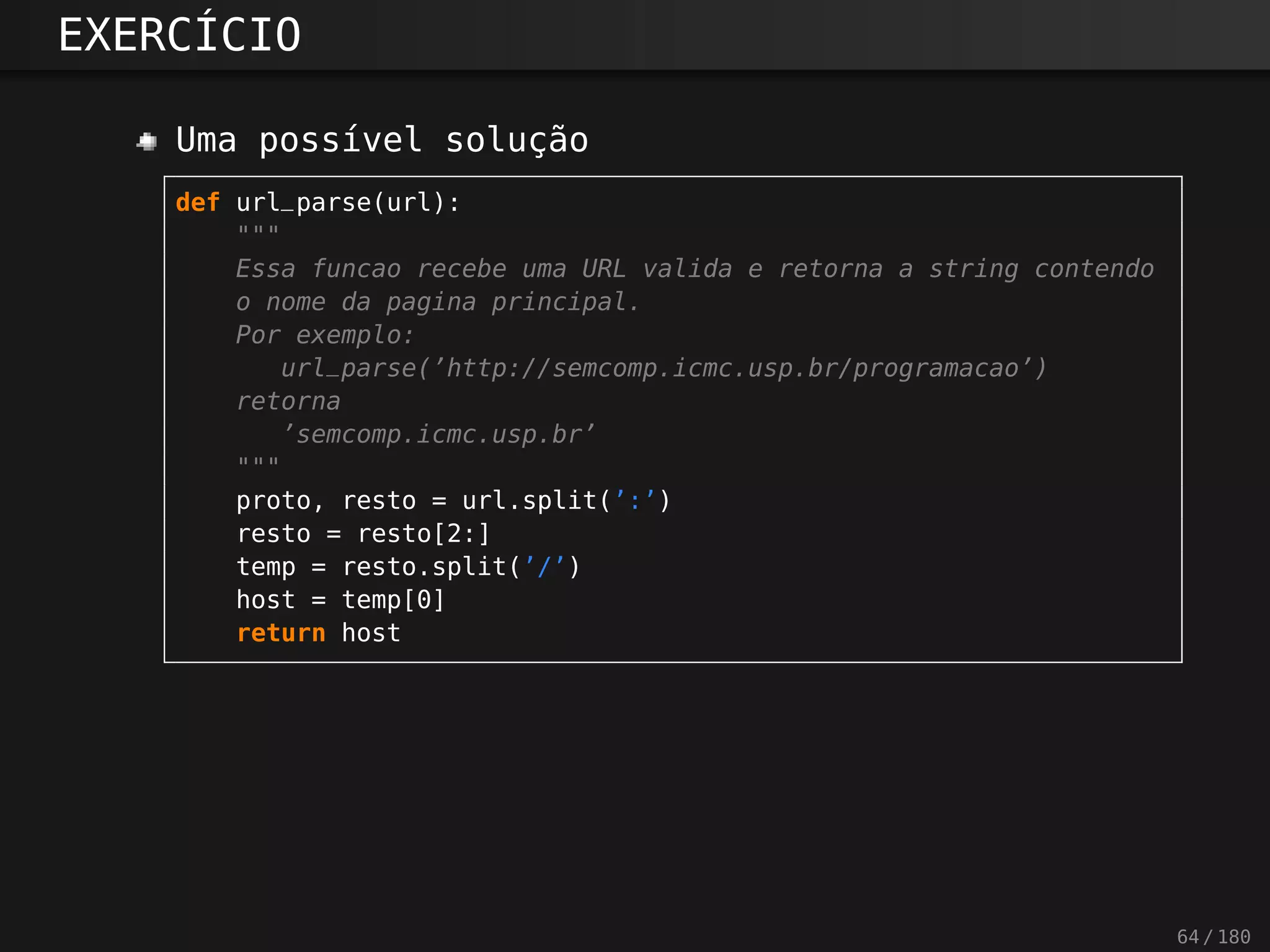Click the 'return host' statement
Image resolution: width=1270 pixels, height=952 pixels.
(x=319, y=633)
